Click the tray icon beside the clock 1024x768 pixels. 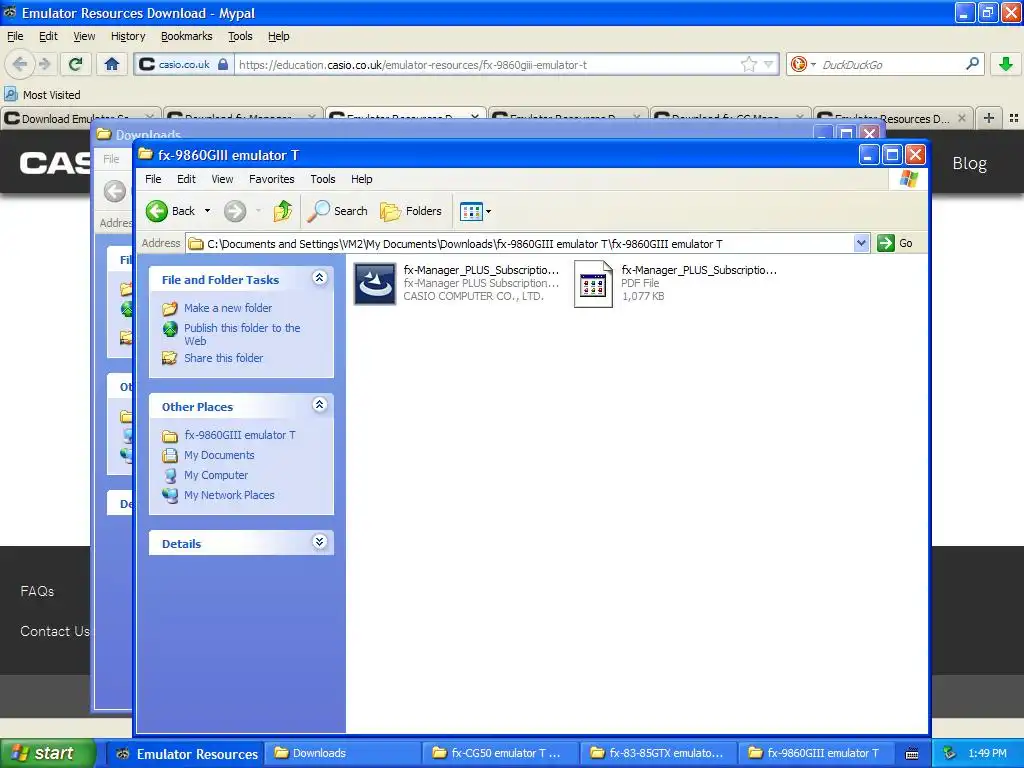tap(950, 753)
